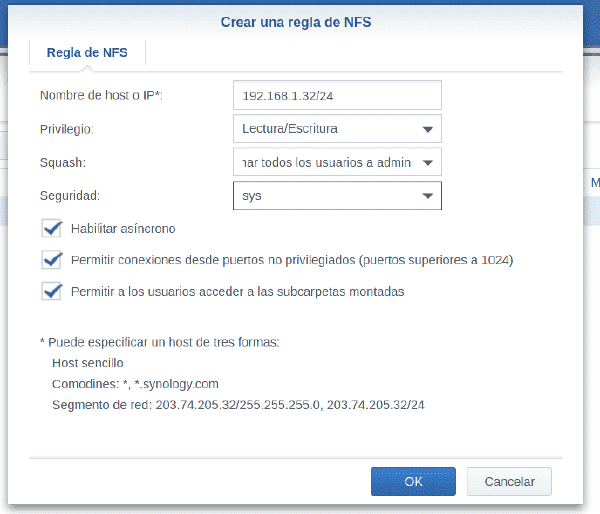Edit the Nombre de host o IP field
The image size is (600, 514).
[337, 95]
